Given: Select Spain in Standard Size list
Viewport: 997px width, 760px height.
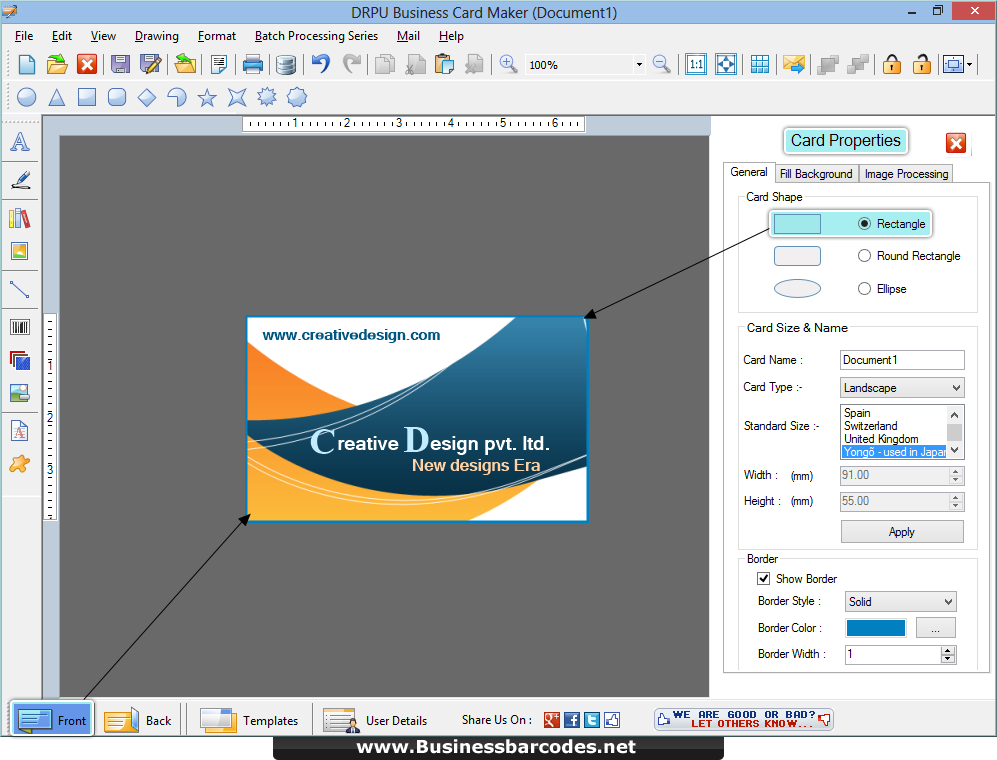Looking at the screenshot, I should coord(857,413).
